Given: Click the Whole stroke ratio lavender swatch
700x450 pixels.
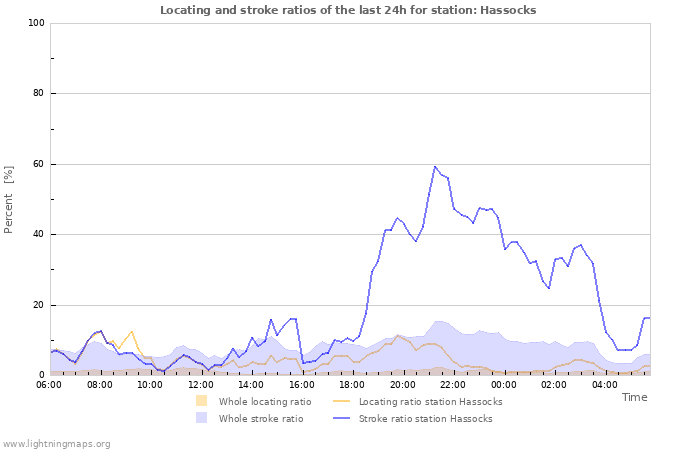Looking at the screenshot, I should pyautogui.click(x=201, y=417).
